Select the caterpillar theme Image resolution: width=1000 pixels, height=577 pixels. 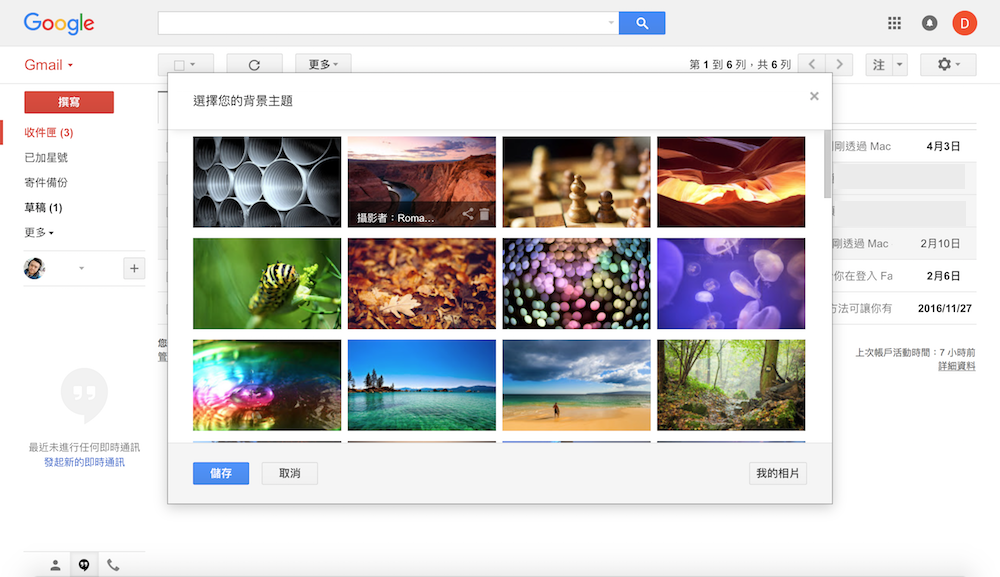267,284
